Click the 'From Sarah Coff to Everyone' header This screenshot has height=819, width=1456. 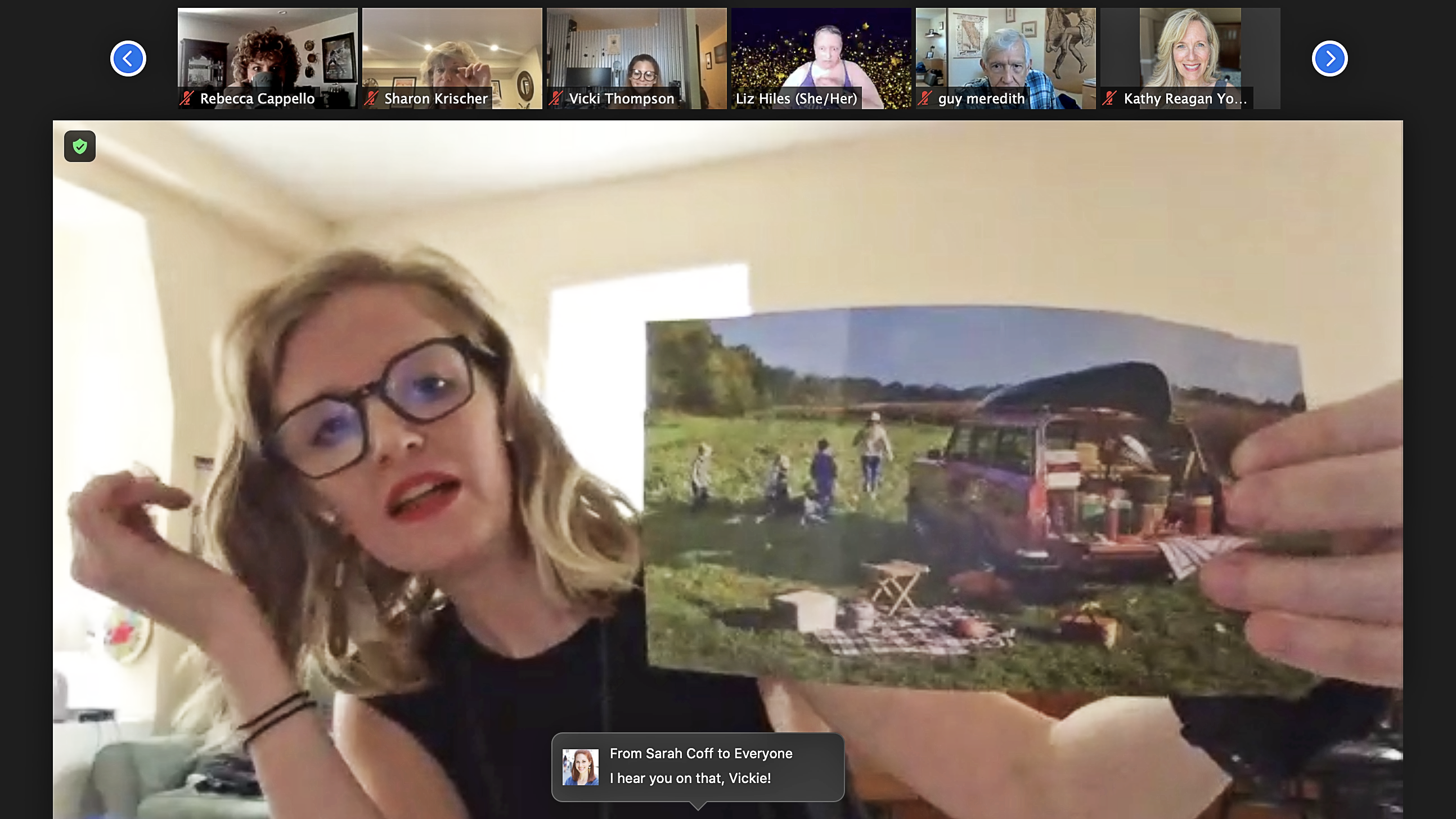[700, 753]
